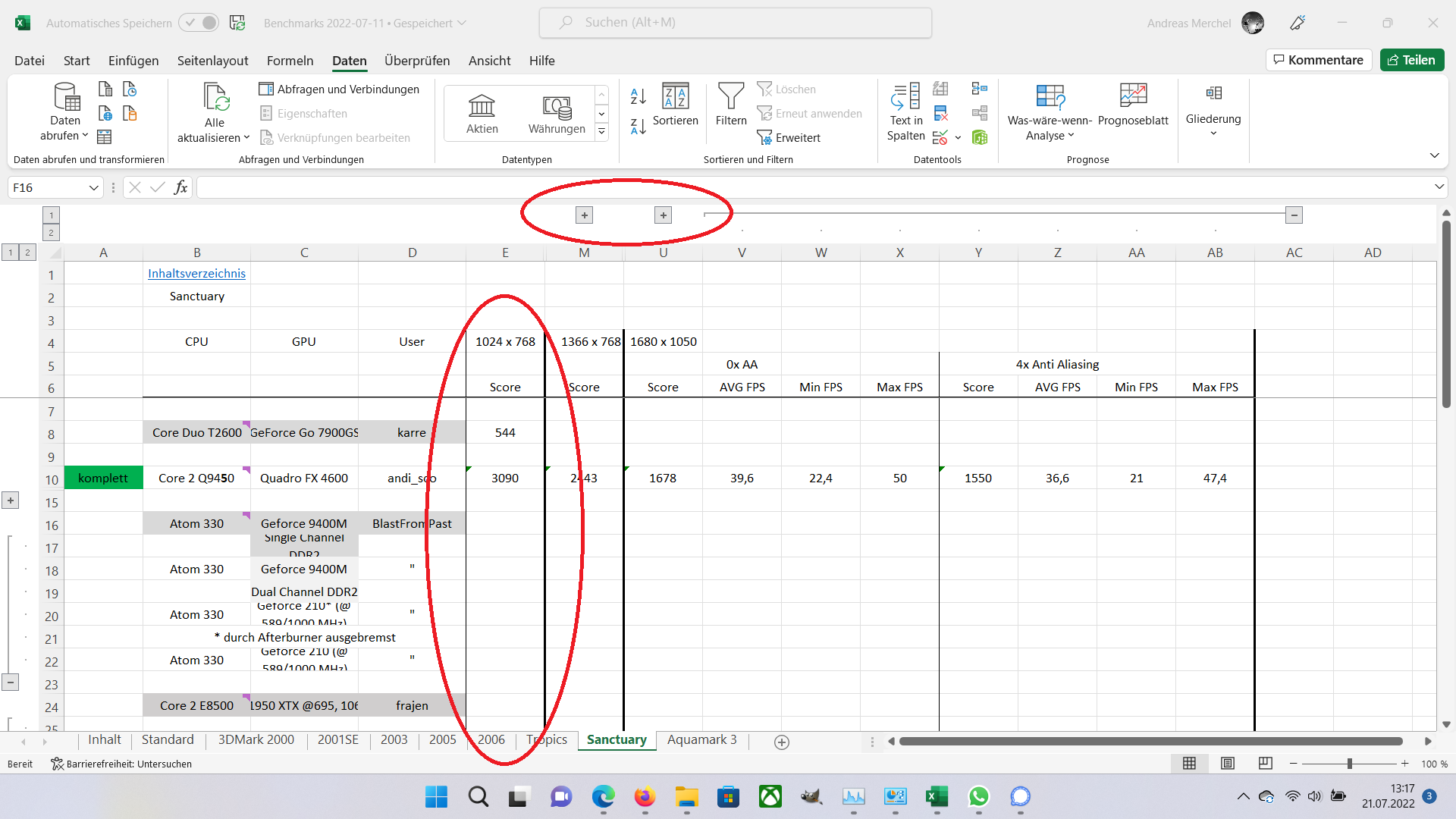The height and width of the screenshot is (819, 1456).
Task: Sort ascending with A-Z icon
Action: [x=638, y=96]
